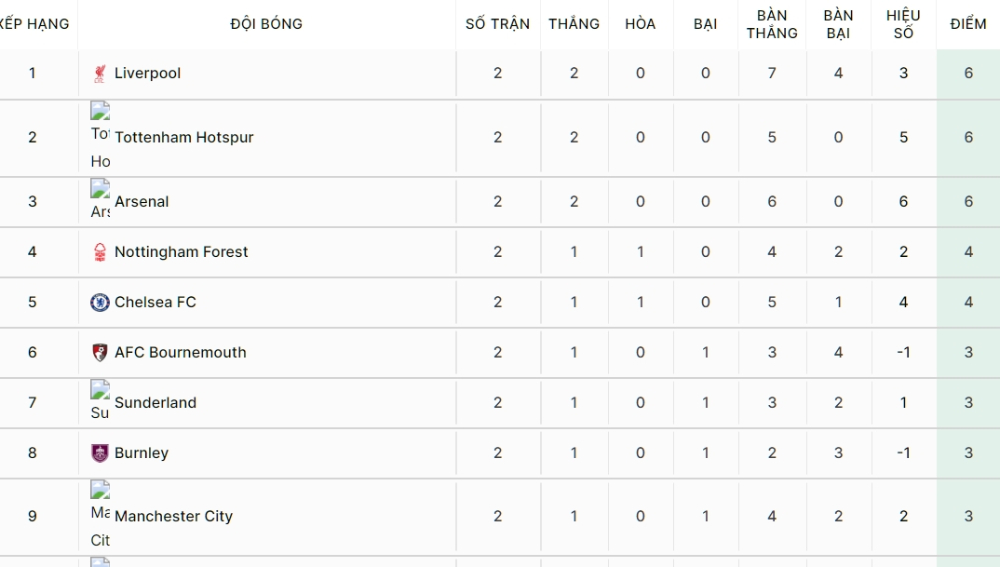Click the ĐỘI BÓNG column header
The width and height of the screenshot is (1000, 567).
(267, 24)
